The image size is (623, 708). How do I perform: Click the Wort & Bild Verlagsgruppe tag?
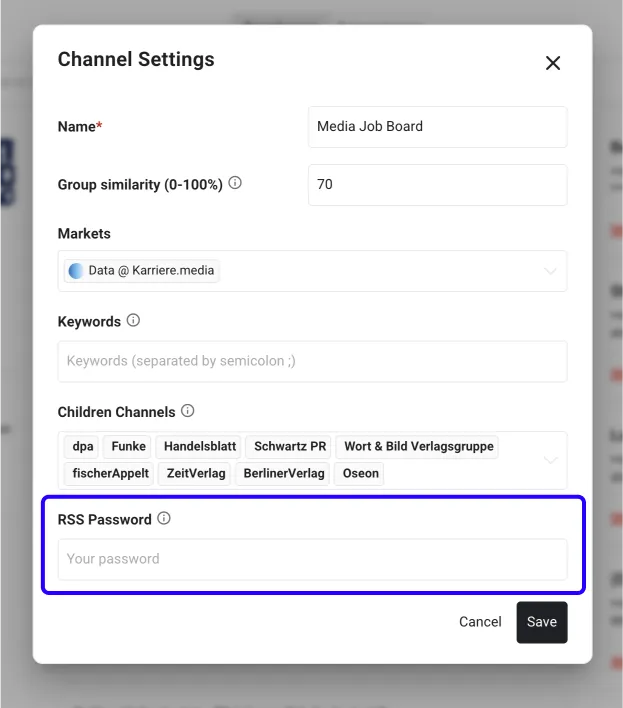[418, 446]
